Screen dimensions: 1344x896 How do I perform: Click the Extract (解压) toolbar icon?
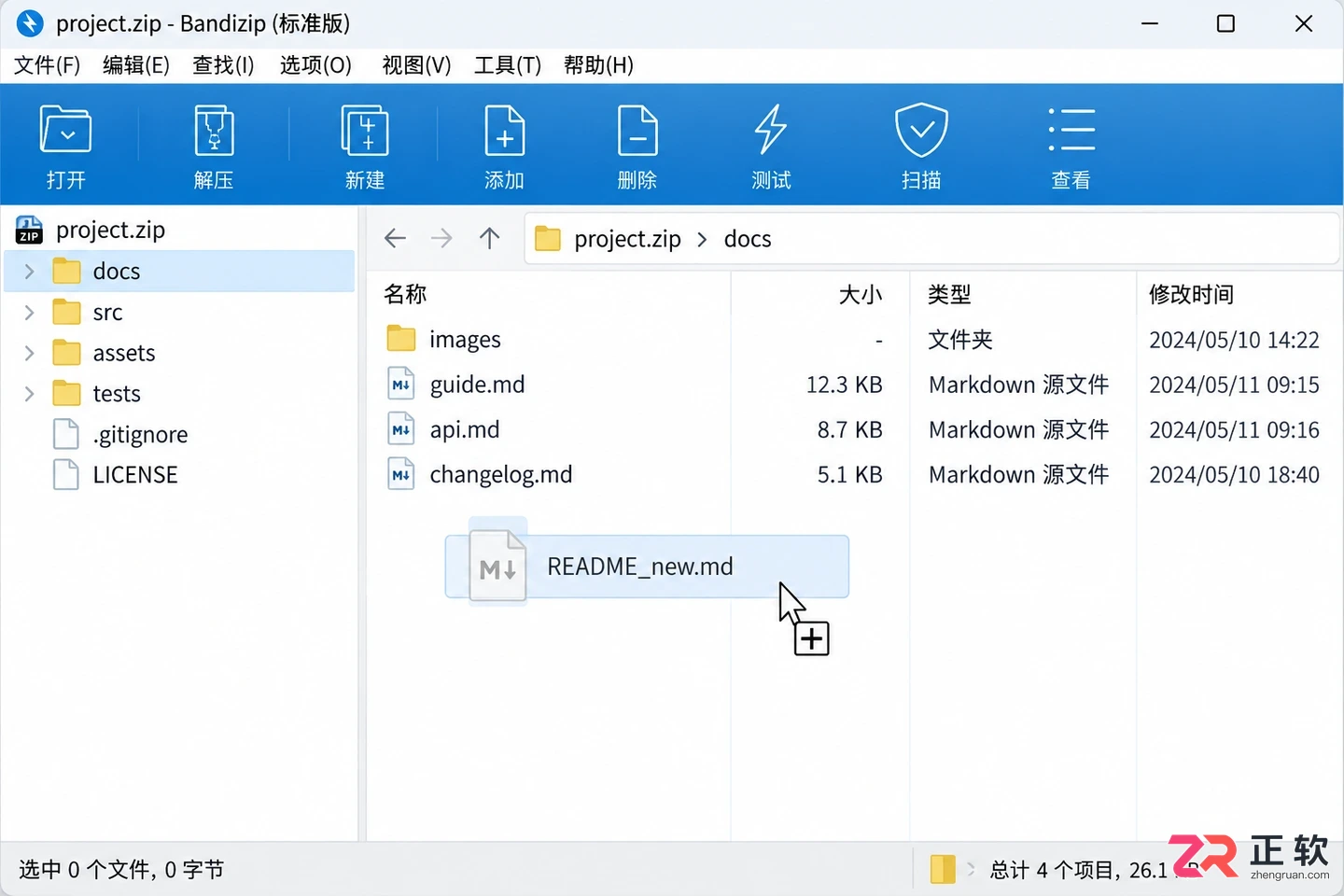pyautogui.click(x=214, y=130)
